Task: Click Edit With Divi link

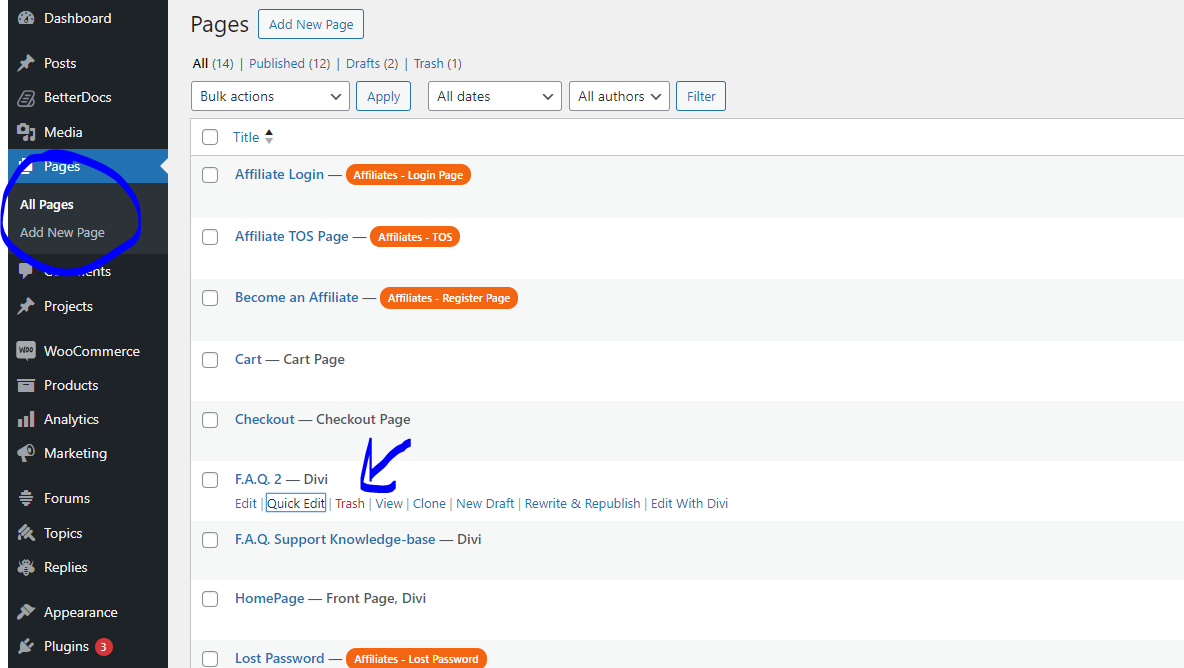Action: coord(689,503)
